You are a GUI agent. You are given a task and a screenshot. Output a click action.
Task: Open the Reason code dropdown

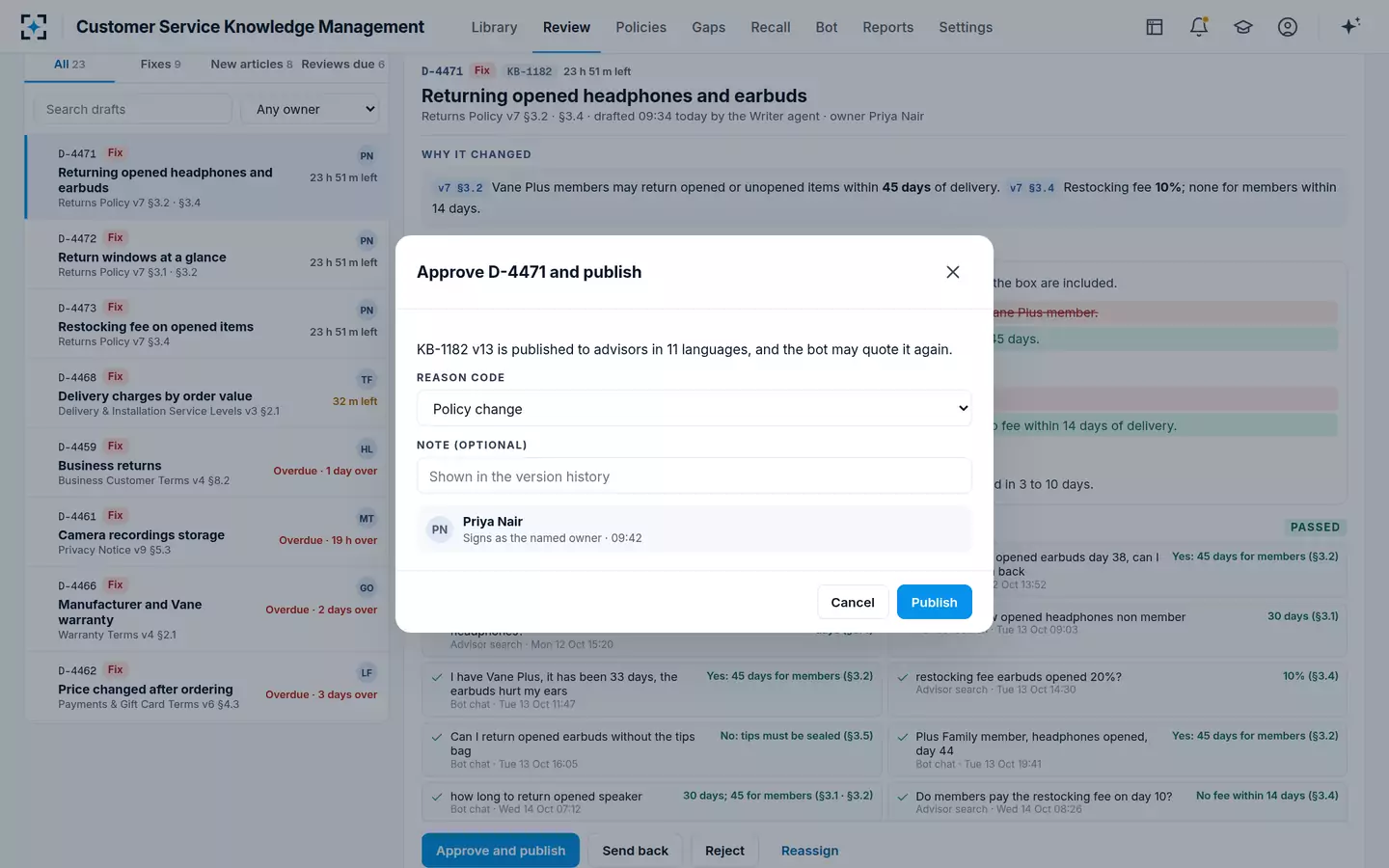pyautogui.click(x=694, y=408)
